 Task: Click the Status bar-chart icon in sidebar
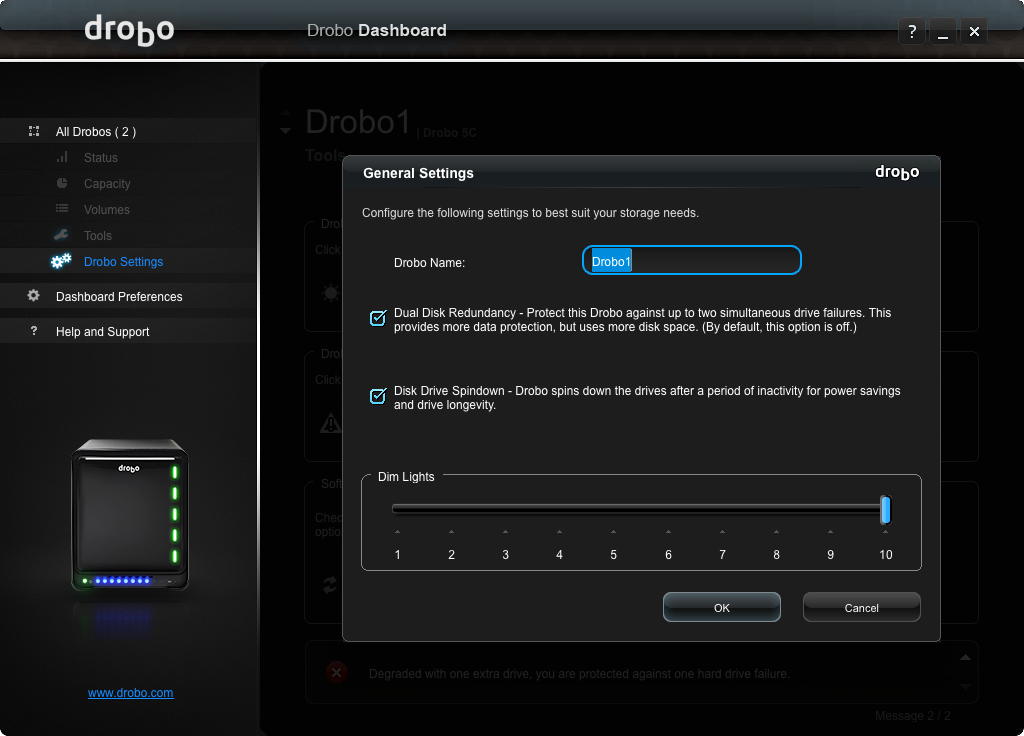pyautogui.click(x=62, y=158)
